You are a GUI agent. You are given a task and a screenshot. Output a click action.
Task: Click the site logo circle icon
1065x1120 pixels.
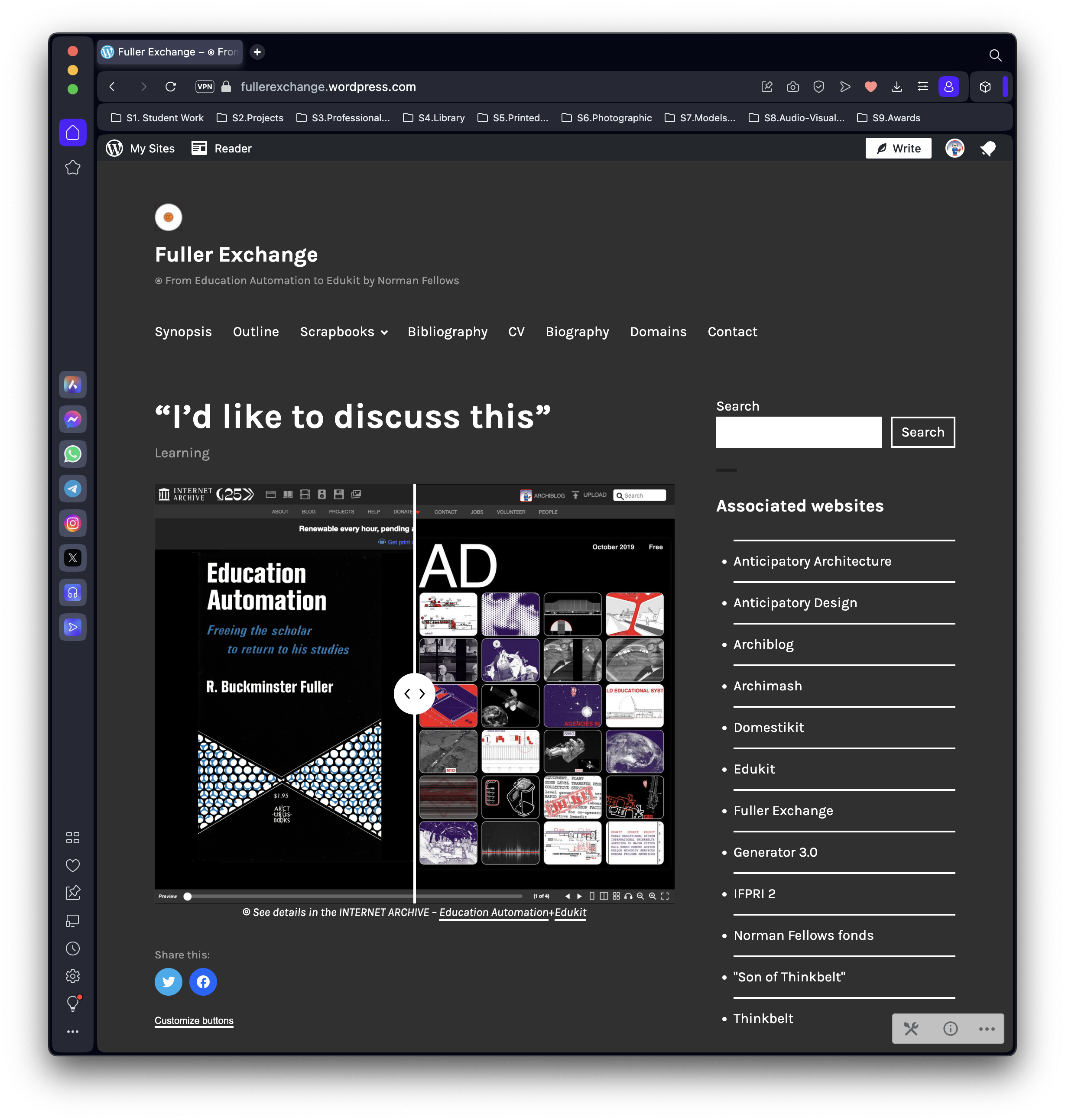click(x=169, y=217)
